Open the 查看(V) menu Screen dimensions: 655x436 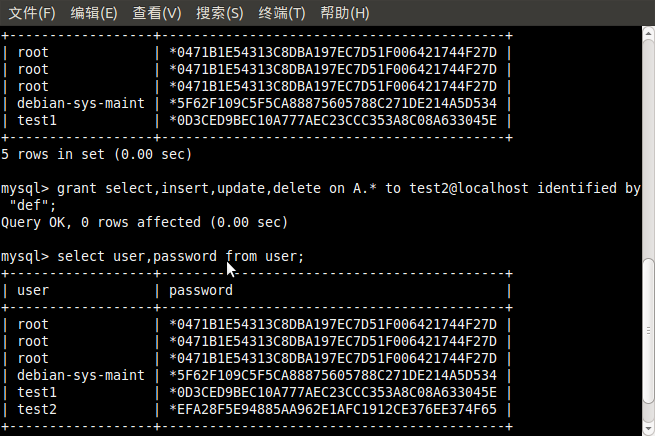[157, 13]
